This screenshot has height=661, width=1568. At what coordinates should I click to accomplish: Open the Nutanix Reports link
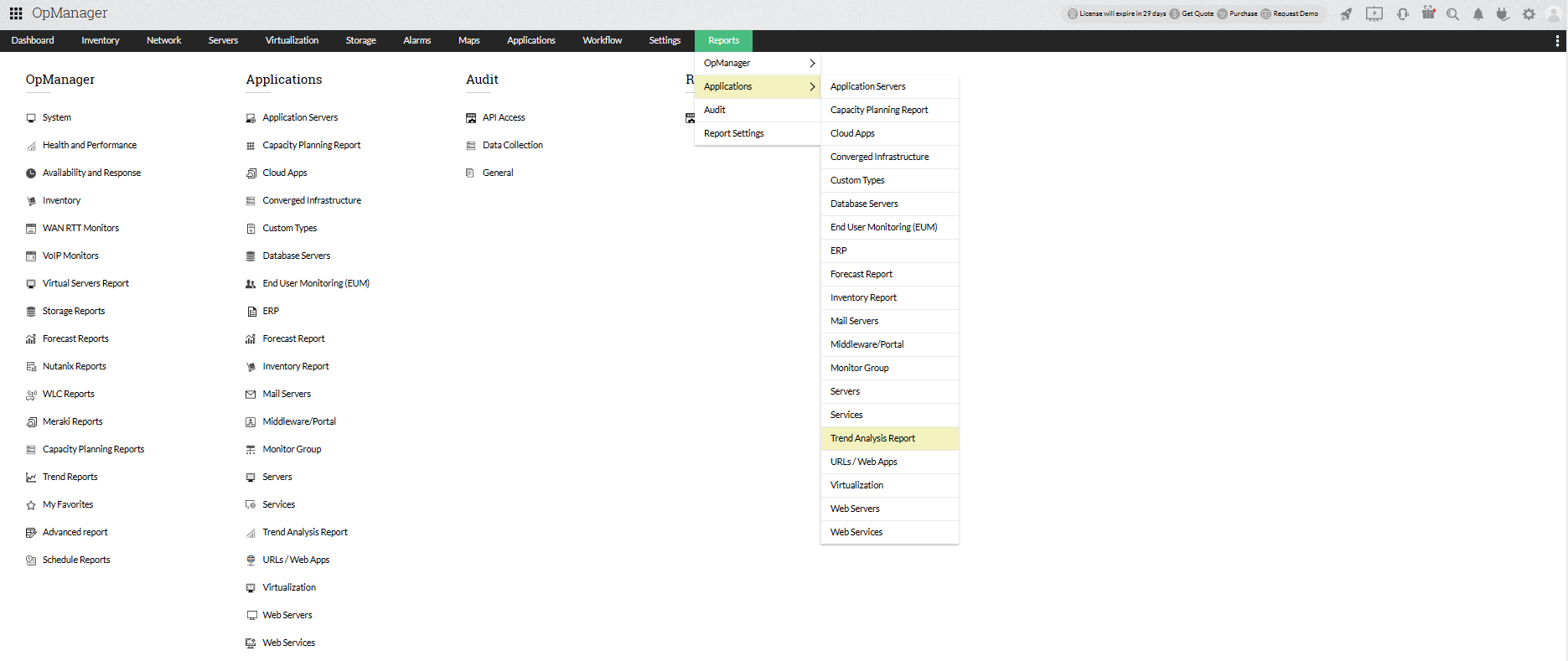75,367
